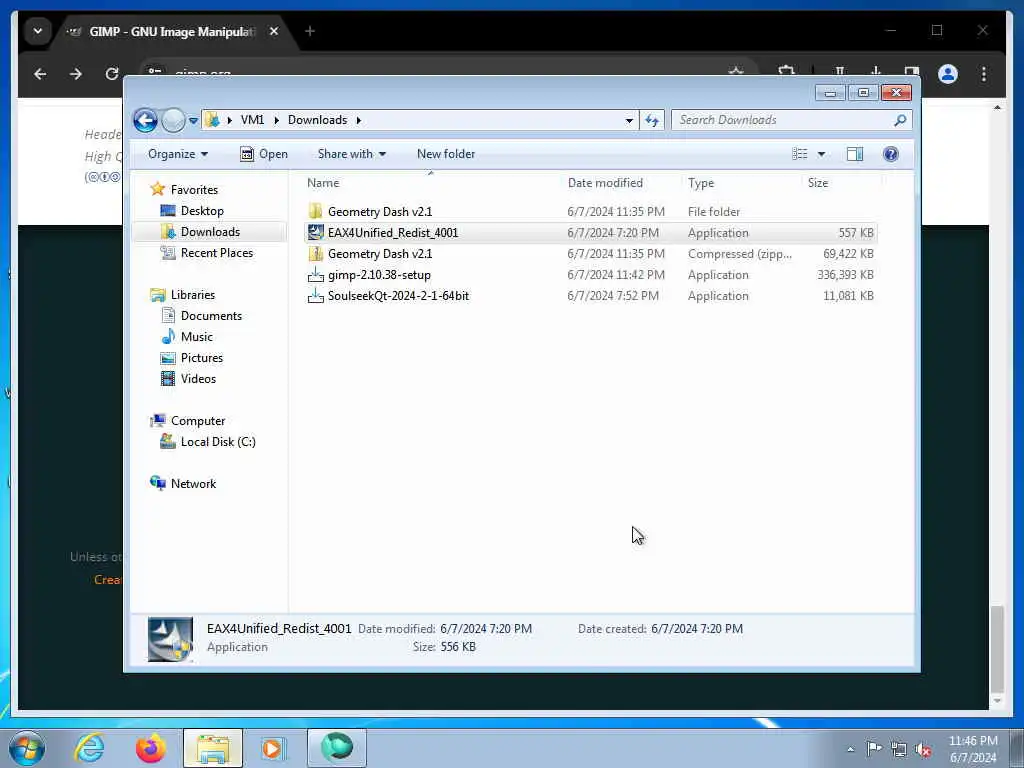Open the recent locations dropdown arrow
1024x768 pixels.
point(193,121)
